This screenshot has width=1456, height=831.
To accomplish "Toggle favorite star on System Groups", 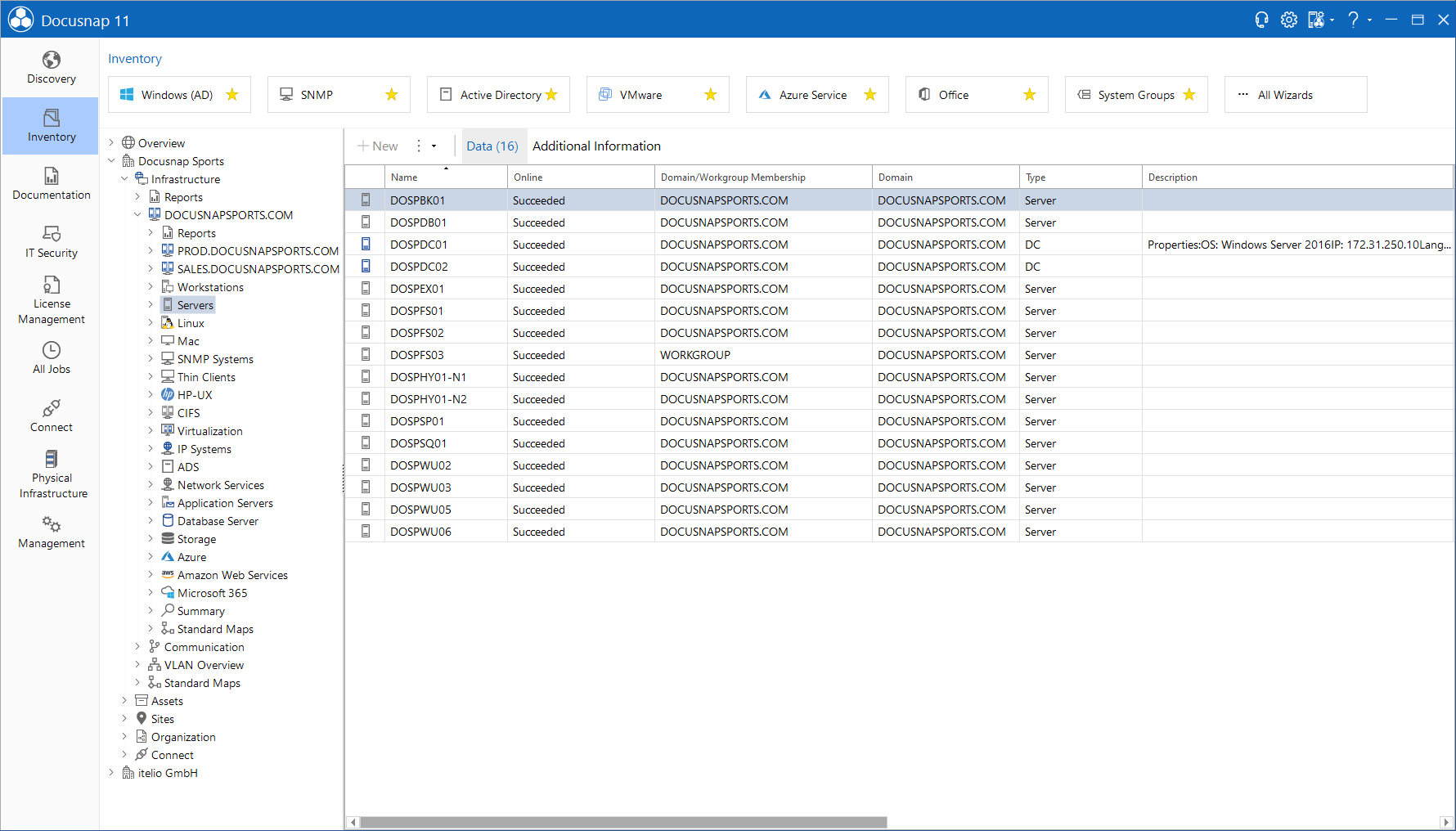I will (x=1189, y=95).
